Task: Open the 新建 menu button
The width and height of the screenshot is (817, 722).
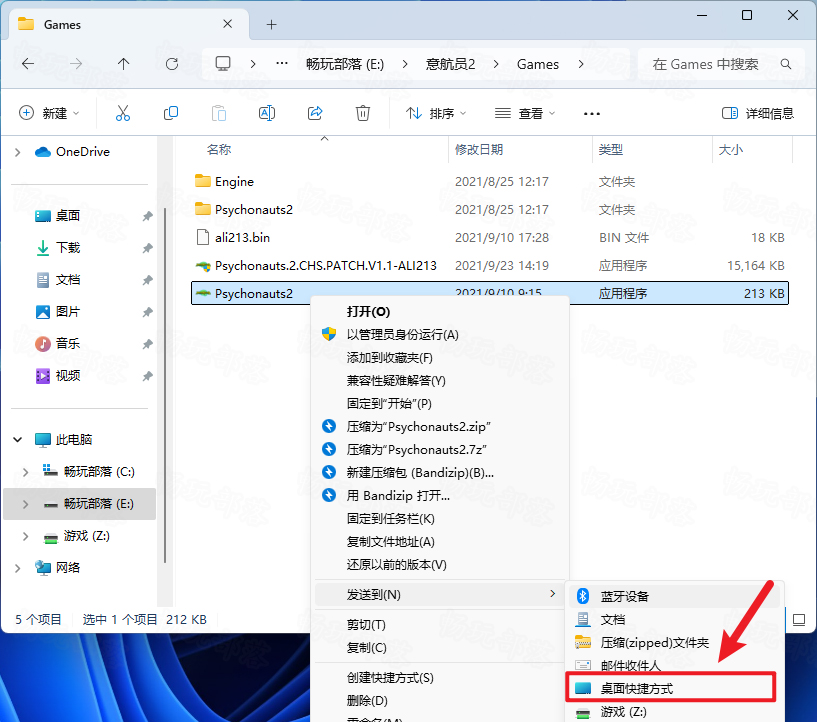Action: (48, 113)
